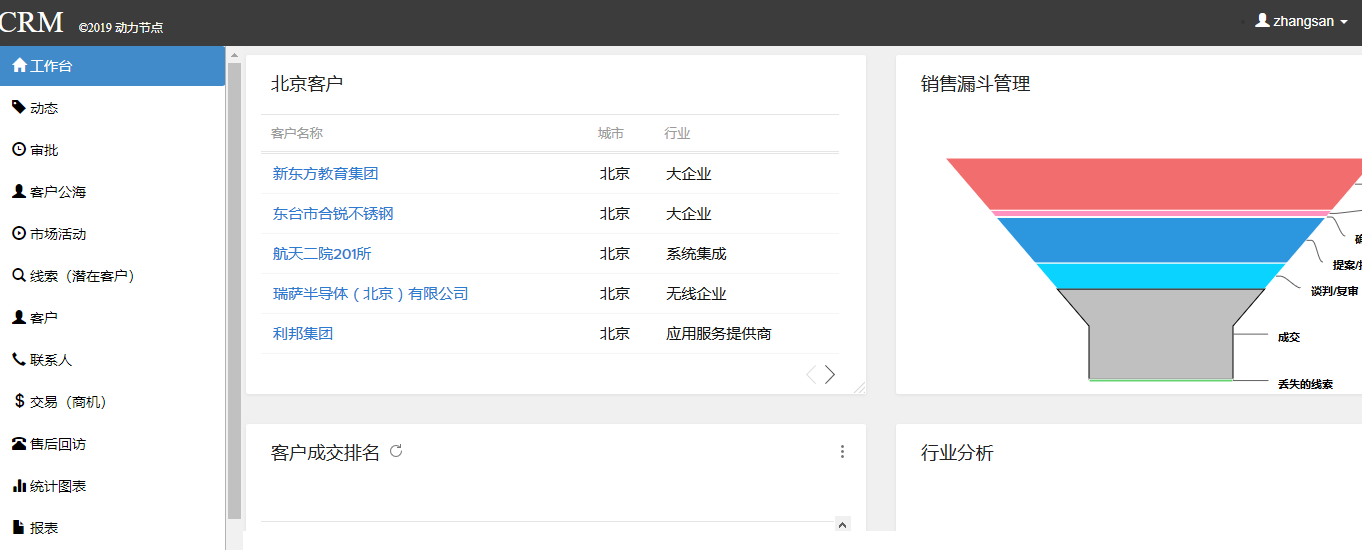
Task: Click the clock icon next to 审批
Action: [19, 150]
